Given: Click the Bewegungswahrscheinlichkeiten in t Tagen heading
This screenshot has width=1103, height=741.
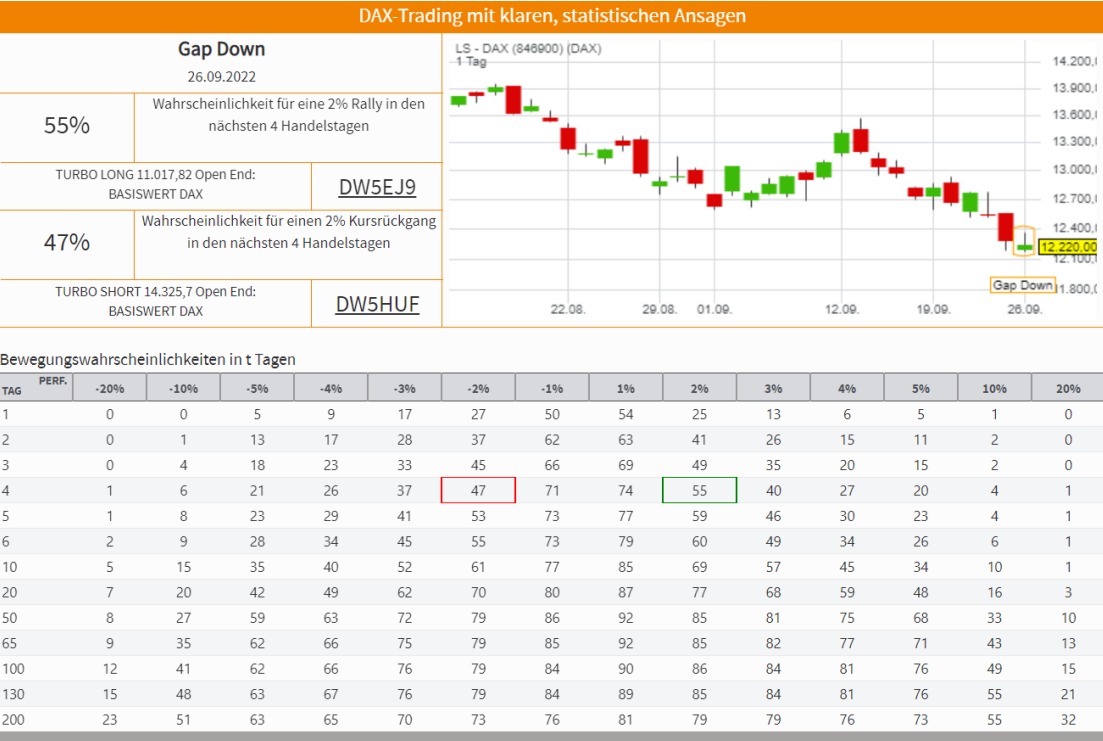Looking at the screenshot, I should click(148, 360).
